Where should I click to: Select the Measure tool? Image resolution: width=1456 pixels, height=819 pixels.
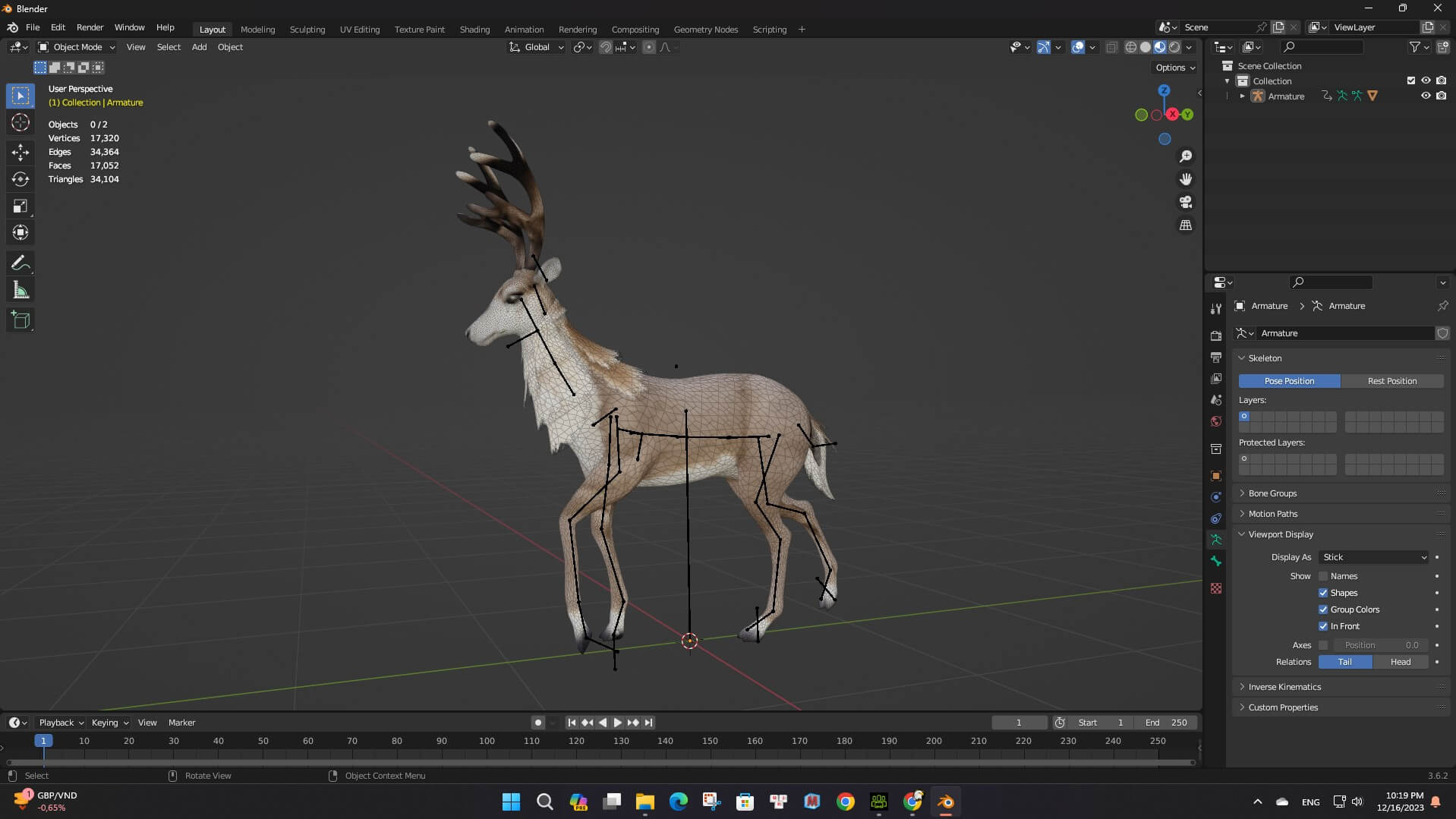point(20,290)
